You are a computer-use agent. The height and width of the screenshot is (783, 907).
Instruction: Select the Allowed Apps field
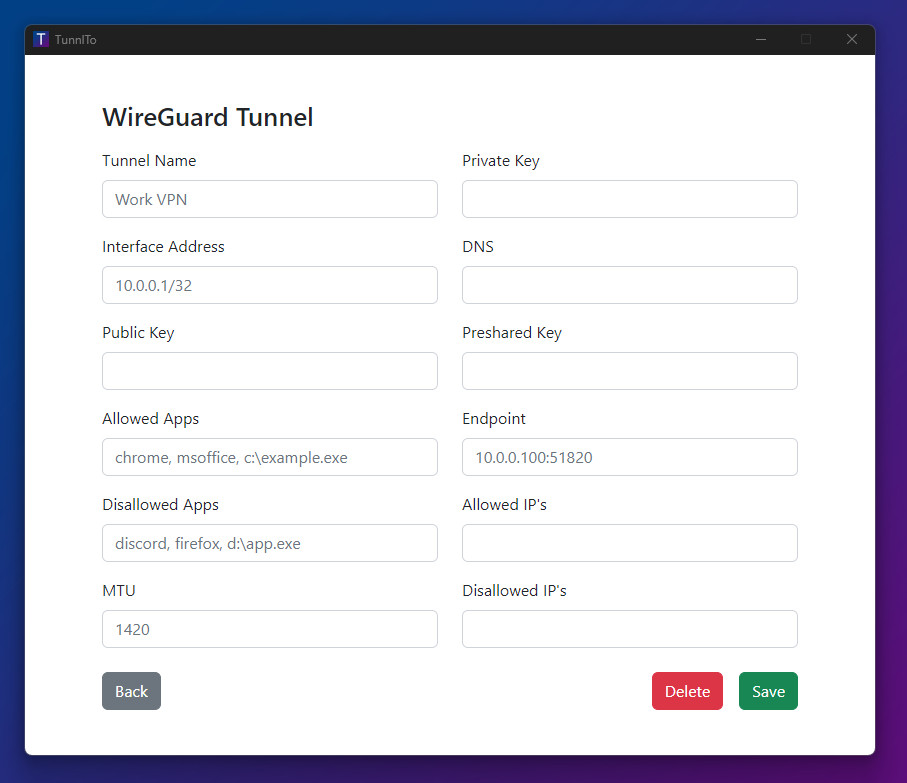270,457
